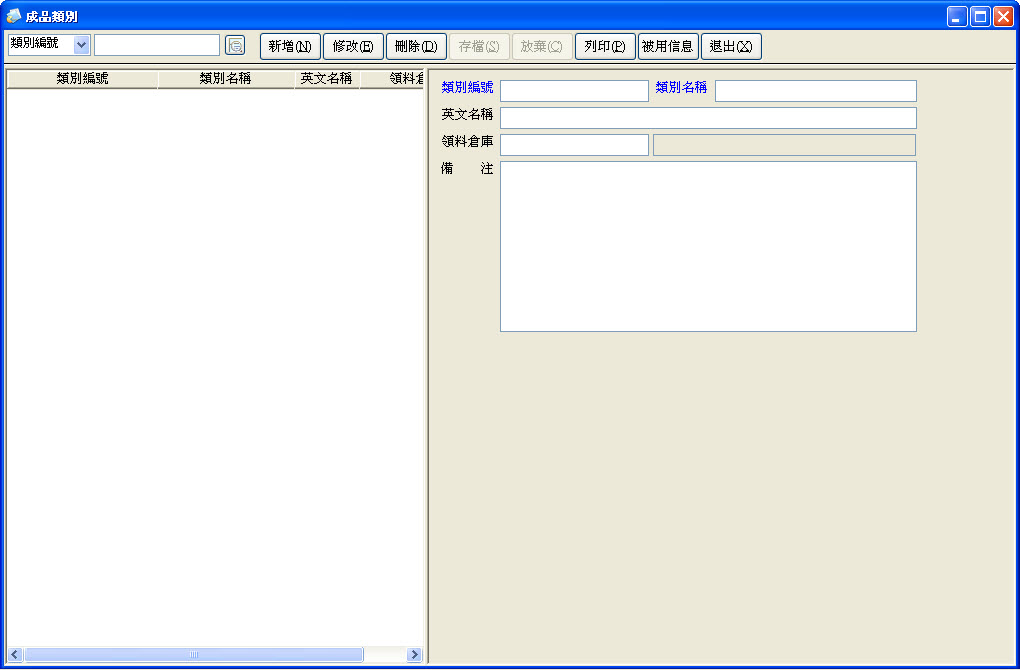Sort by the 類別名稱 column header
1020x670 pixels.
click(226, 79)
